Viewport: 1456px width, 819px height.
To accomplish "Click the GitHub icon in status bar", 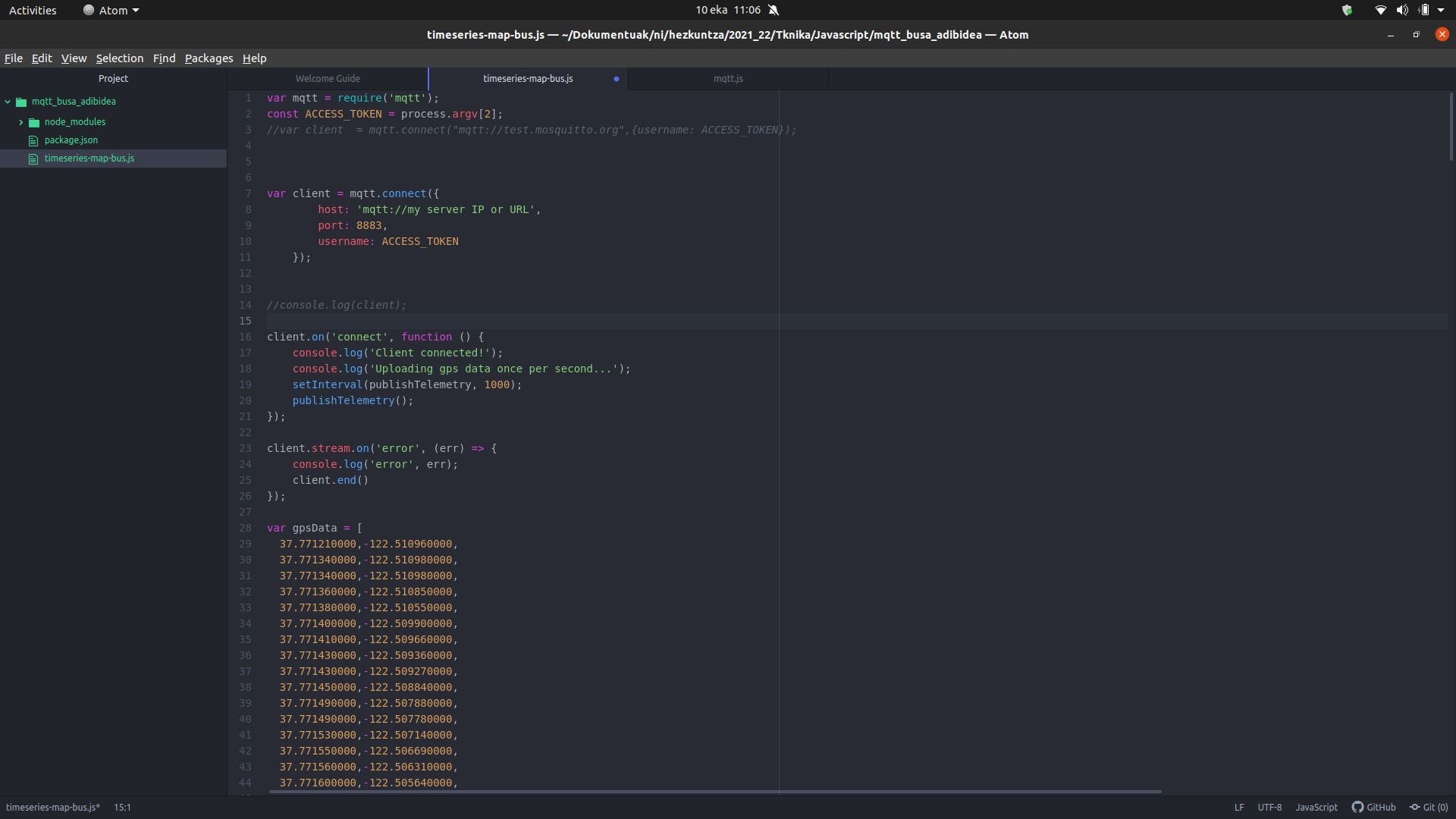I will pos(1357,807).
